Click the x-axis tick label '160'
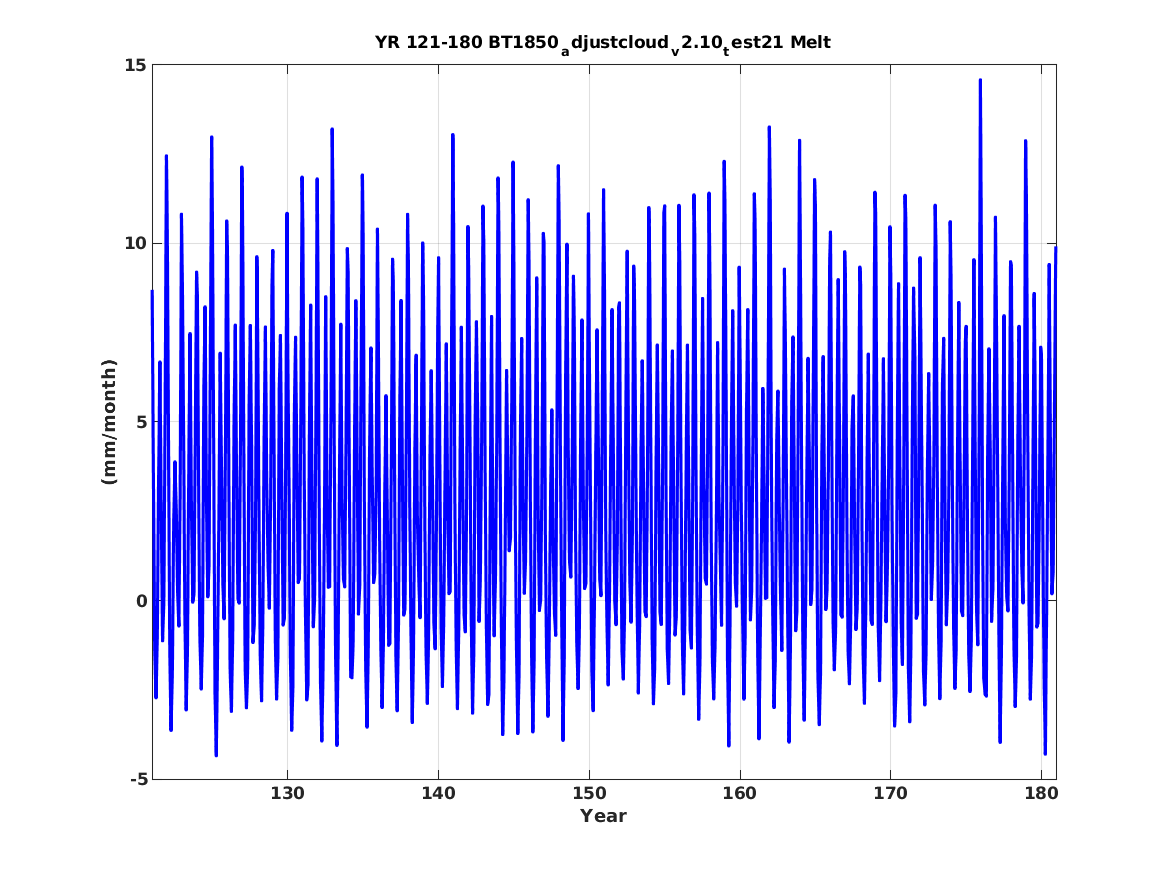Image resolution: width=1167 pixels, height=875 pixels. point(740,793)
